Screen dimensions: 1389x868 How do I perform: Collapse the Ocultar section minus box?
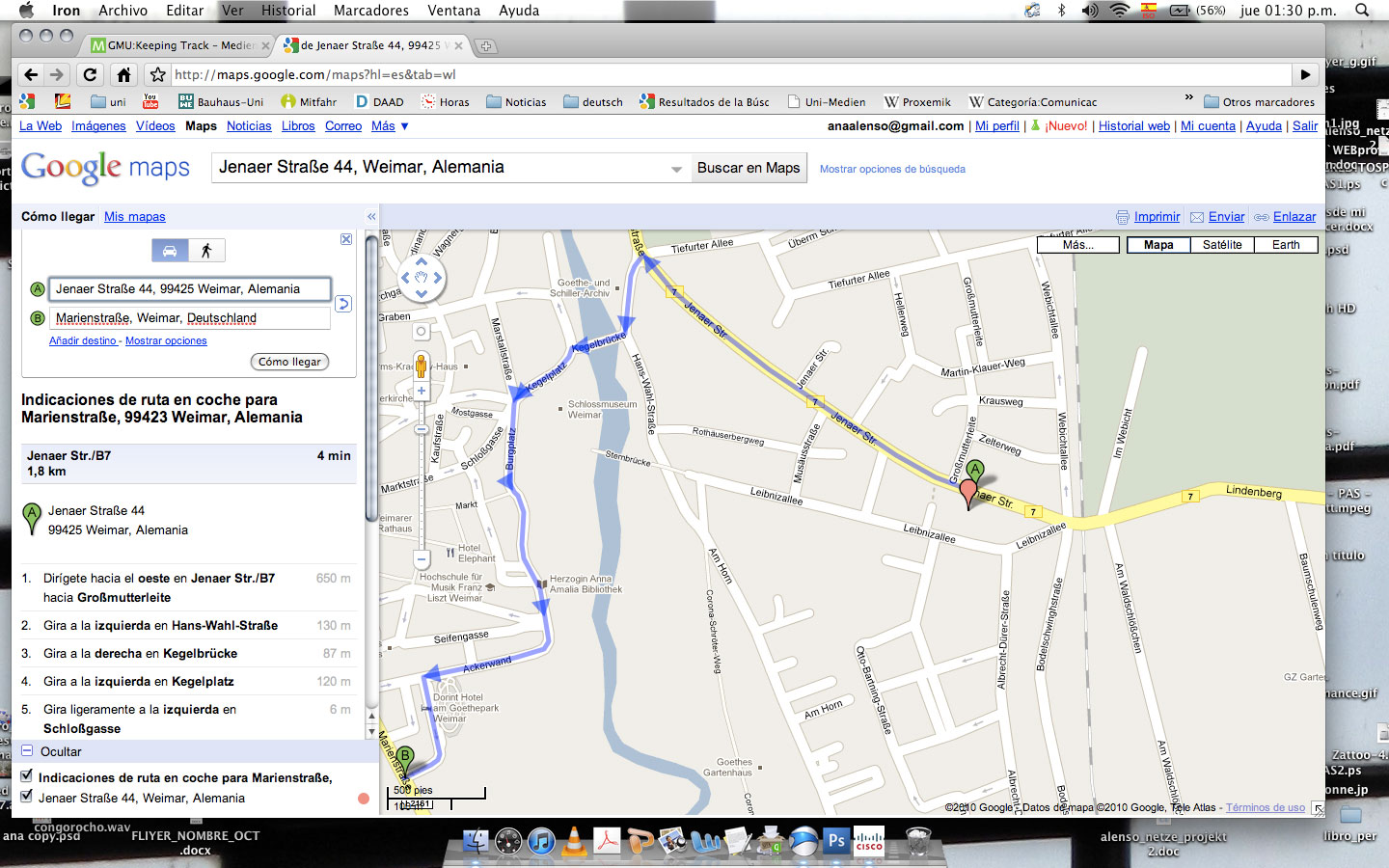tap(27, 750)
